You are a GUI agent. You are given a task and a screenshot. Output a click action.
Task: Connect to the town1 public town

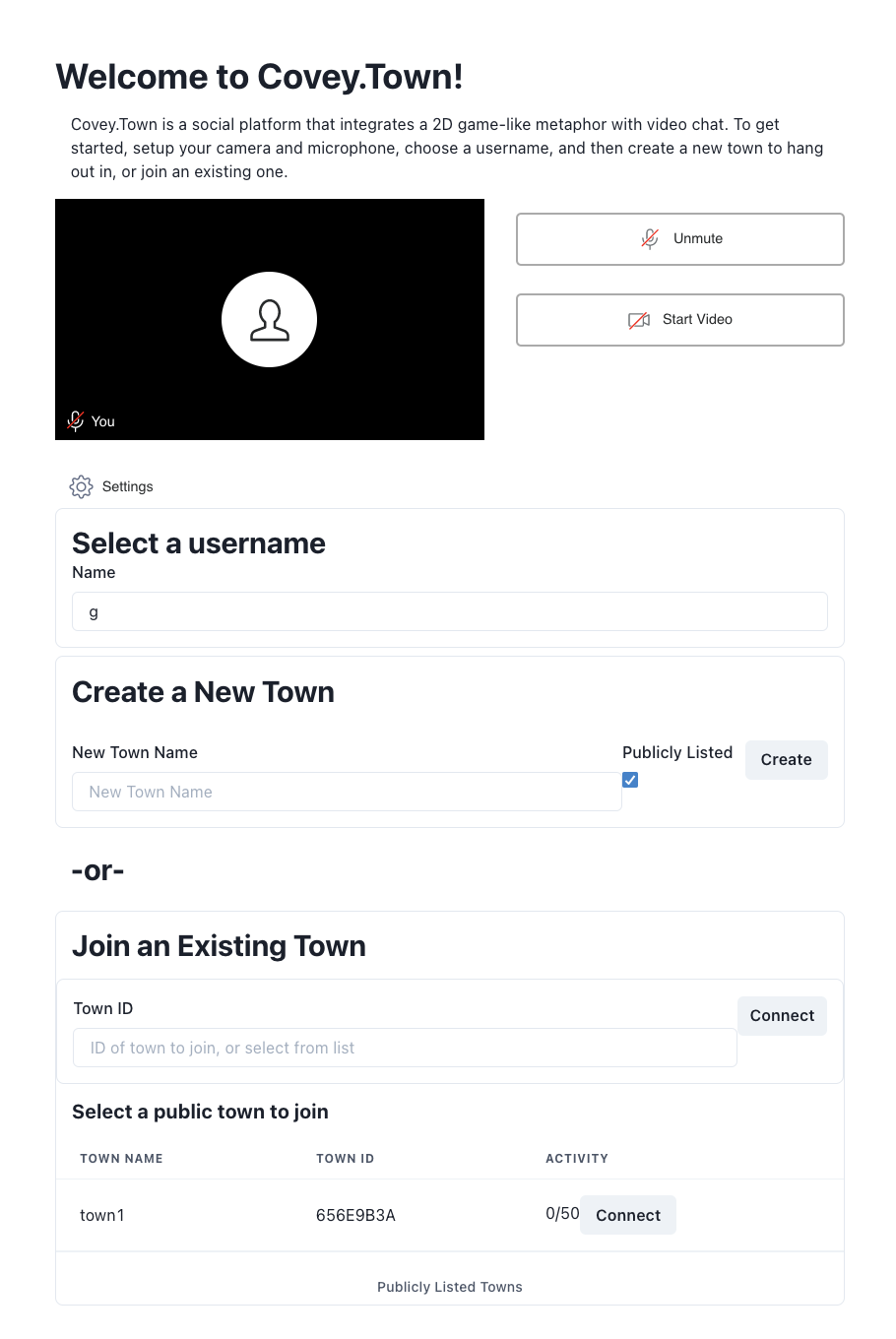(627, 1215)
